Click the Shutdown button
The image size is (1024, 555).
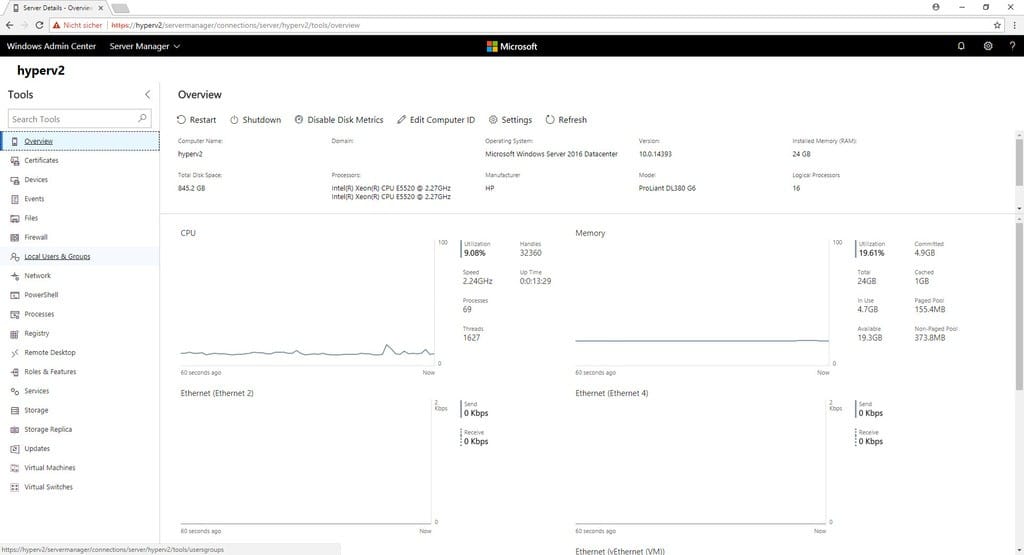tap(255, 119)
